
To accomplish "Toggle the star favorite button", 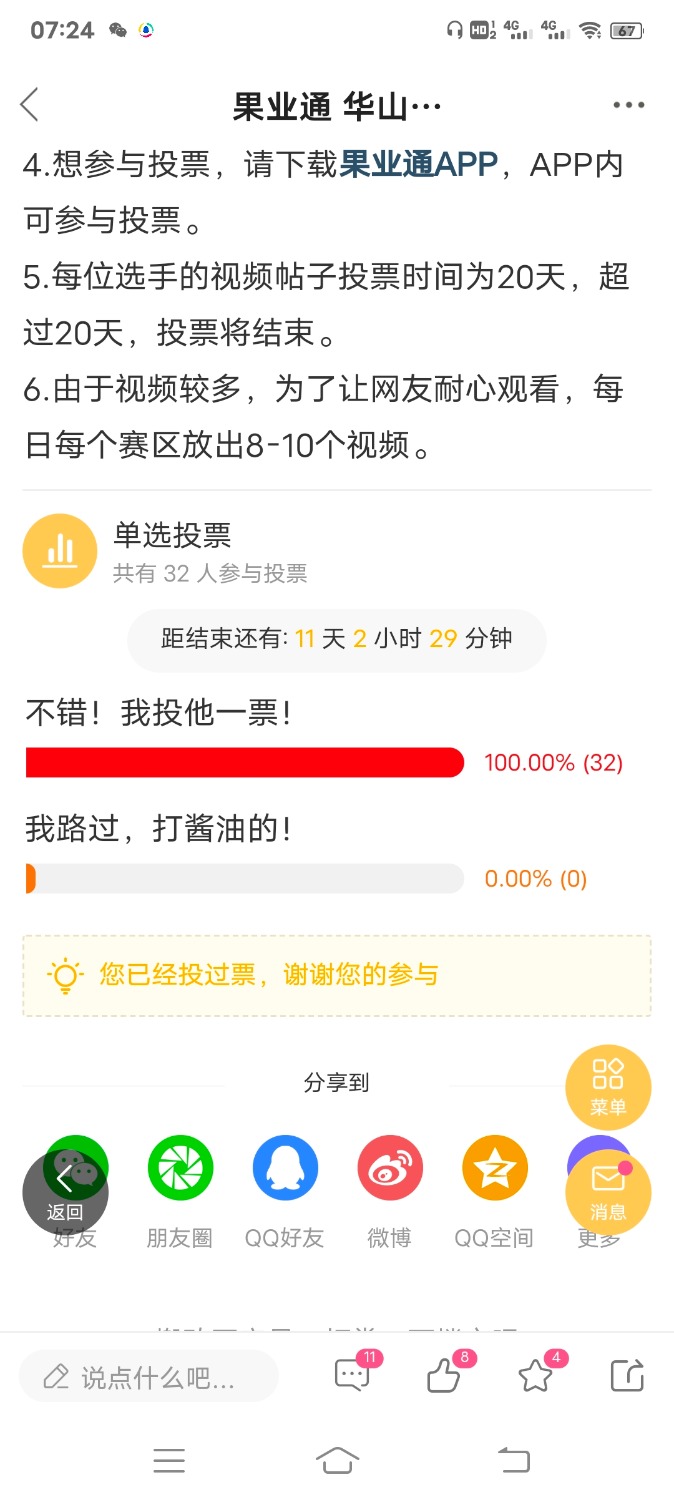I will [x=536, y=1376].
